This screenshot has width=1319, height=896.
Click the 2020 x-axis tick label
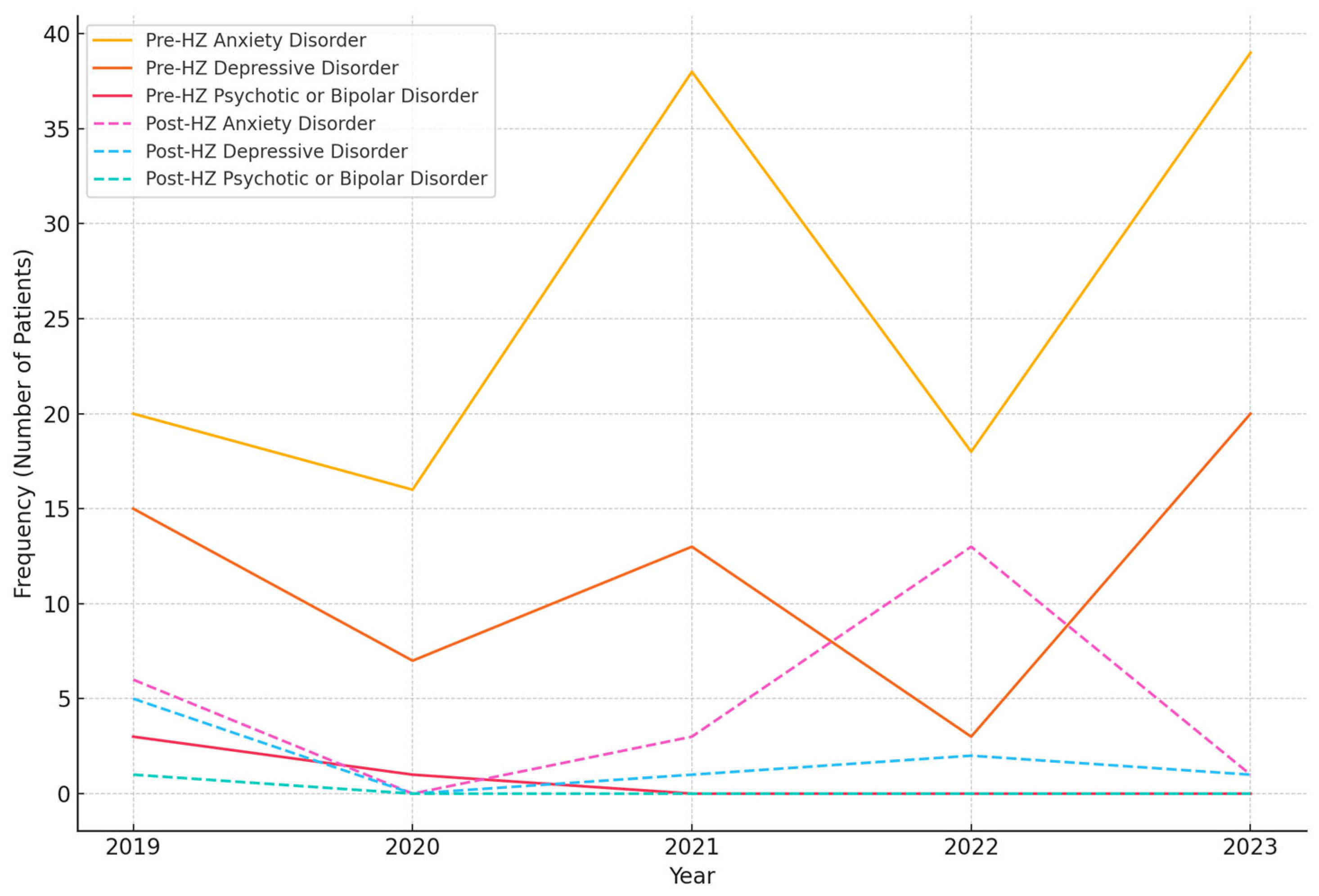[x=412, y=847]
